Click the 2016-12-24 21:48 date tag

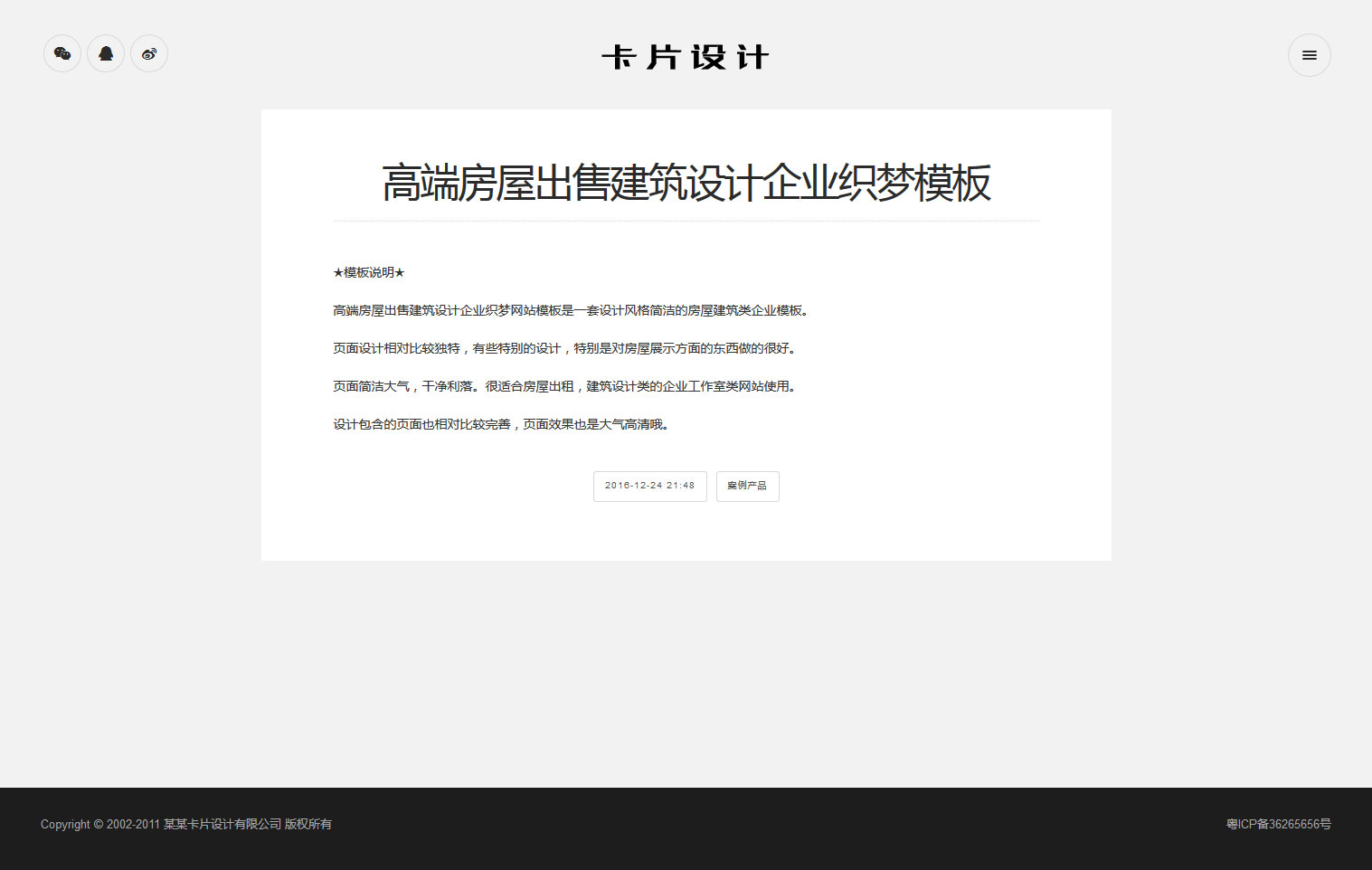649,487
